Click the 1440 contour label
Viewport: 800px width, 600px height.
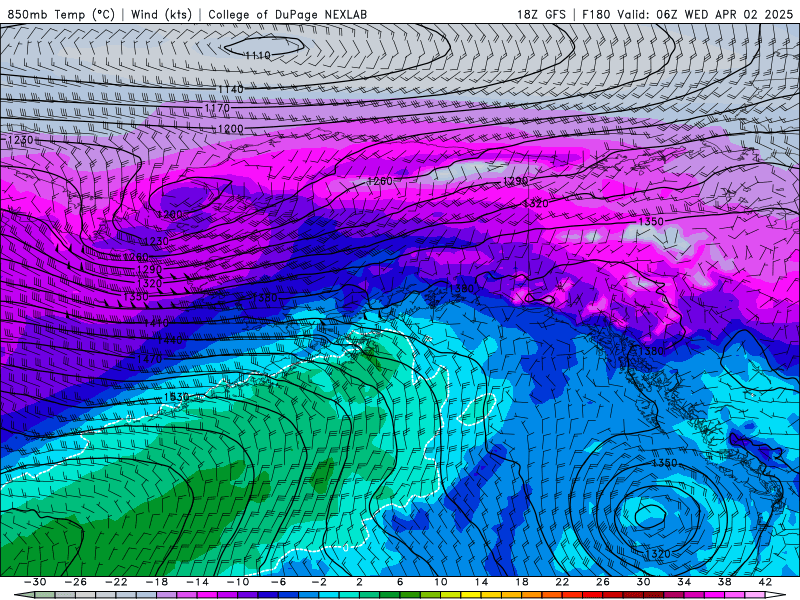tap(169, 340)
